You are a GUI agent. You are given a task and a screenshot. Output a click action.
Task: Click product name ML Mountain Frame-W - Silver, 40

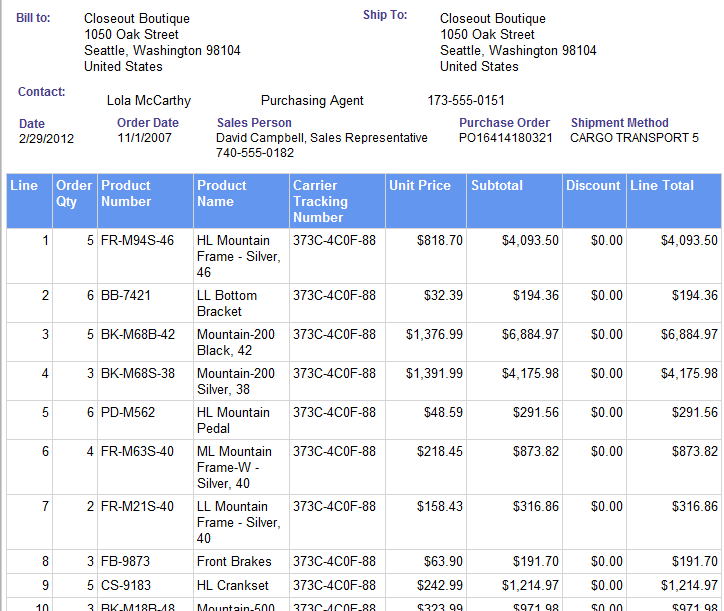235,467
